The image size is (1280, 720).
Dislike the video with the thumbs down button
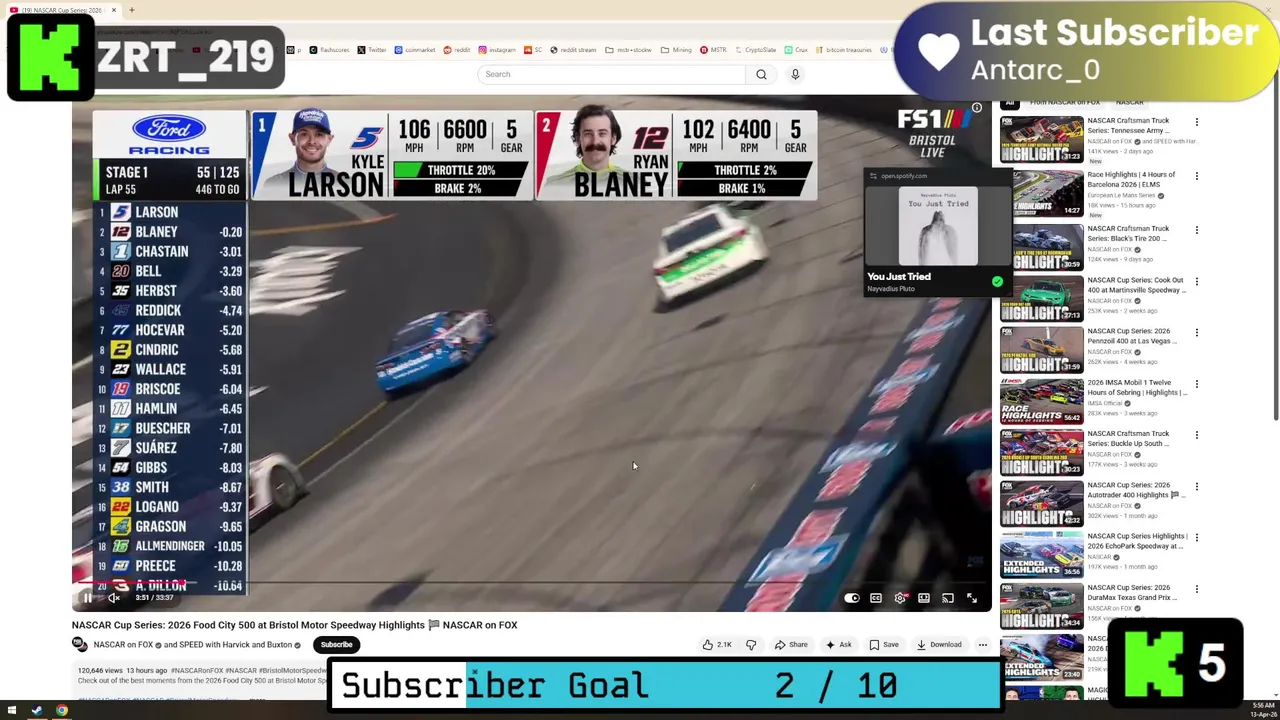(x=751, y=645)
